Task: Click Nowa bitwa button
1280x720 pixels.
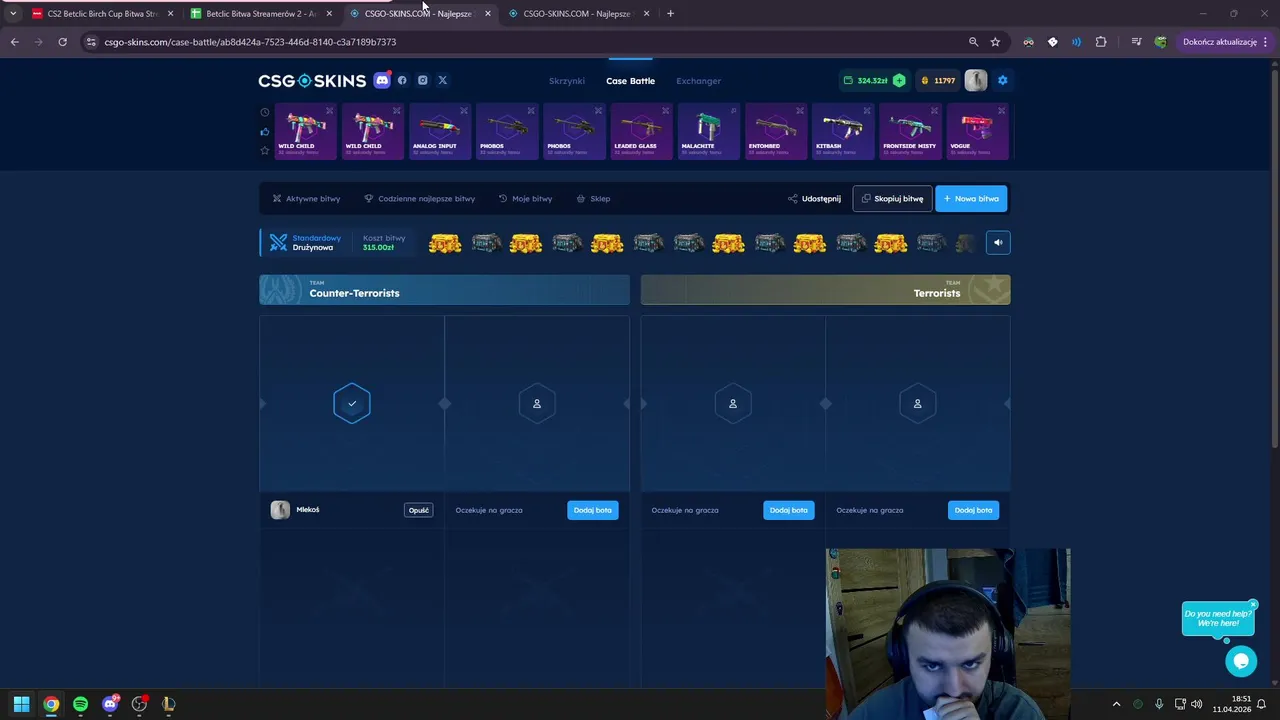Action: click(x=971, y=199)
